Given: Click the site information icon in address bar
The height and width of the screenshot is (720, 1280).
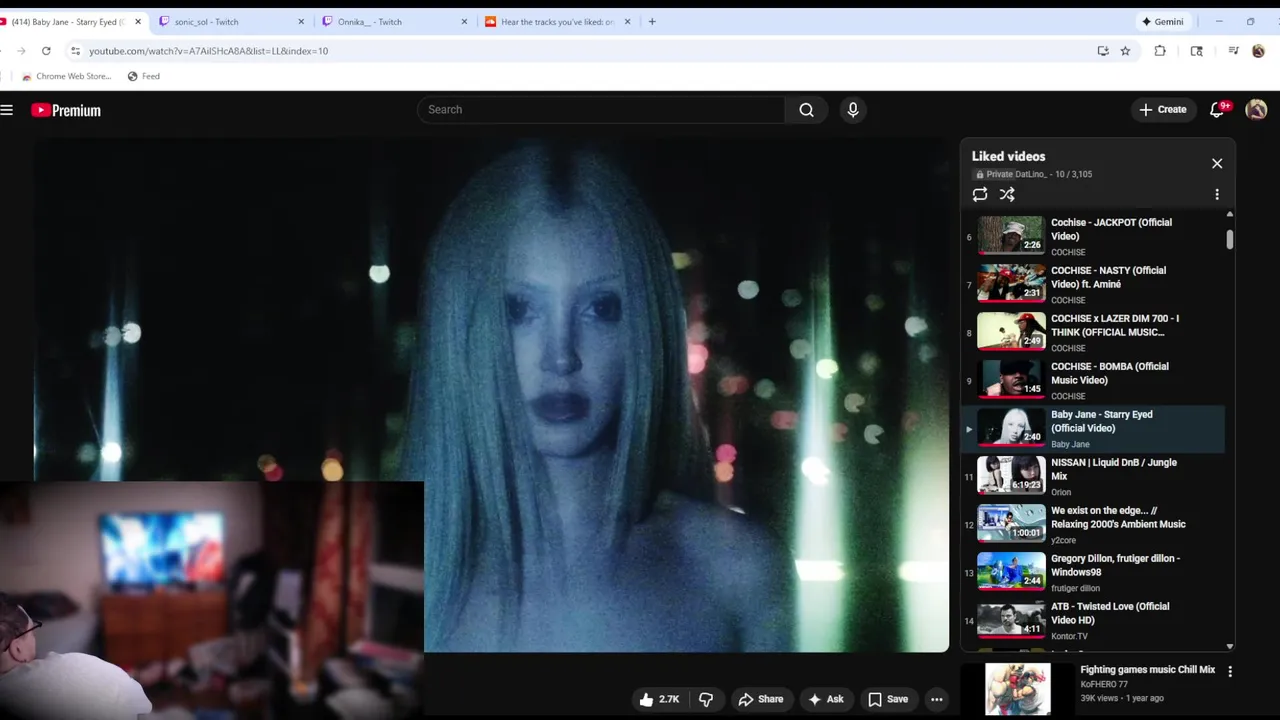Looking at the screenshot, I should (x=75, y=51).
